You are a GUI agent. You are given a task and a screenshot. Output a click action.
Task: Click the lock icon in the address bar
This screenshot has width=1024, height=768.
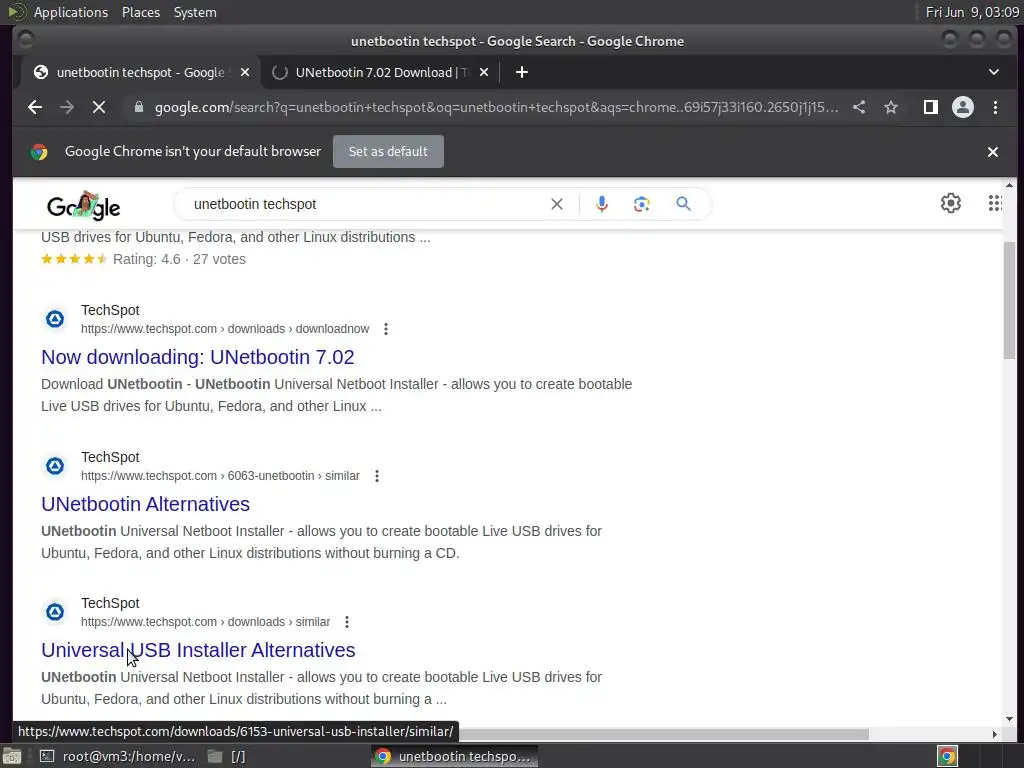point(138,107)
